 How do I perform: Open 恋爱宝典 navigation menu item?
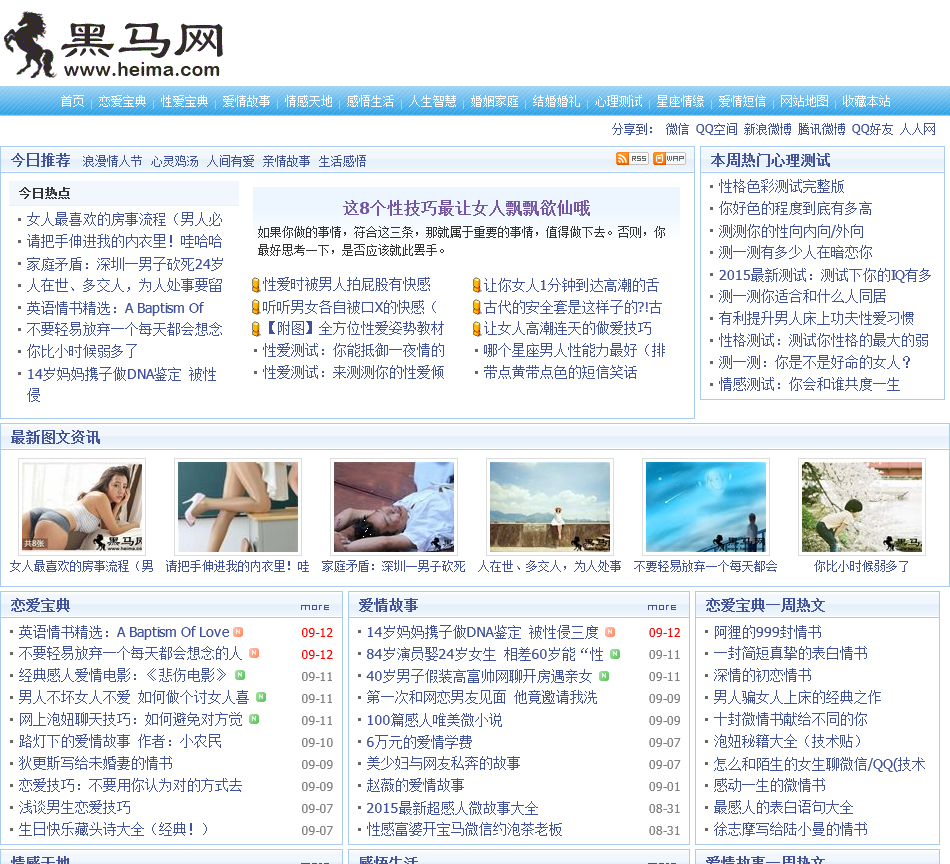coord(122,101)
